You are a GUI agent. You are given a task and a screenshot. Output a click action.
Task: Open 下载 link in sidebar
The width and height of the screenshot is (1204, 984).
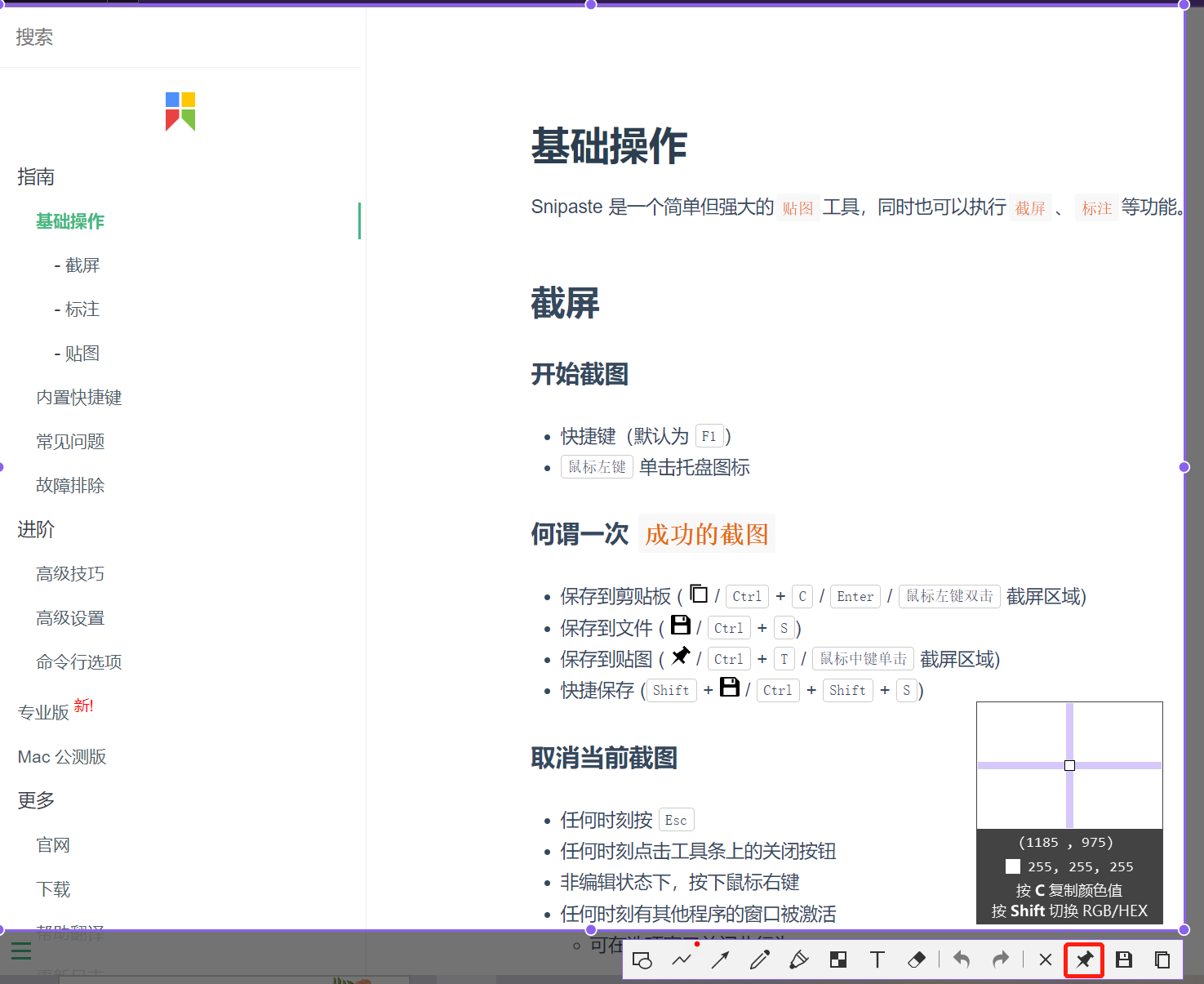(53, 889)
